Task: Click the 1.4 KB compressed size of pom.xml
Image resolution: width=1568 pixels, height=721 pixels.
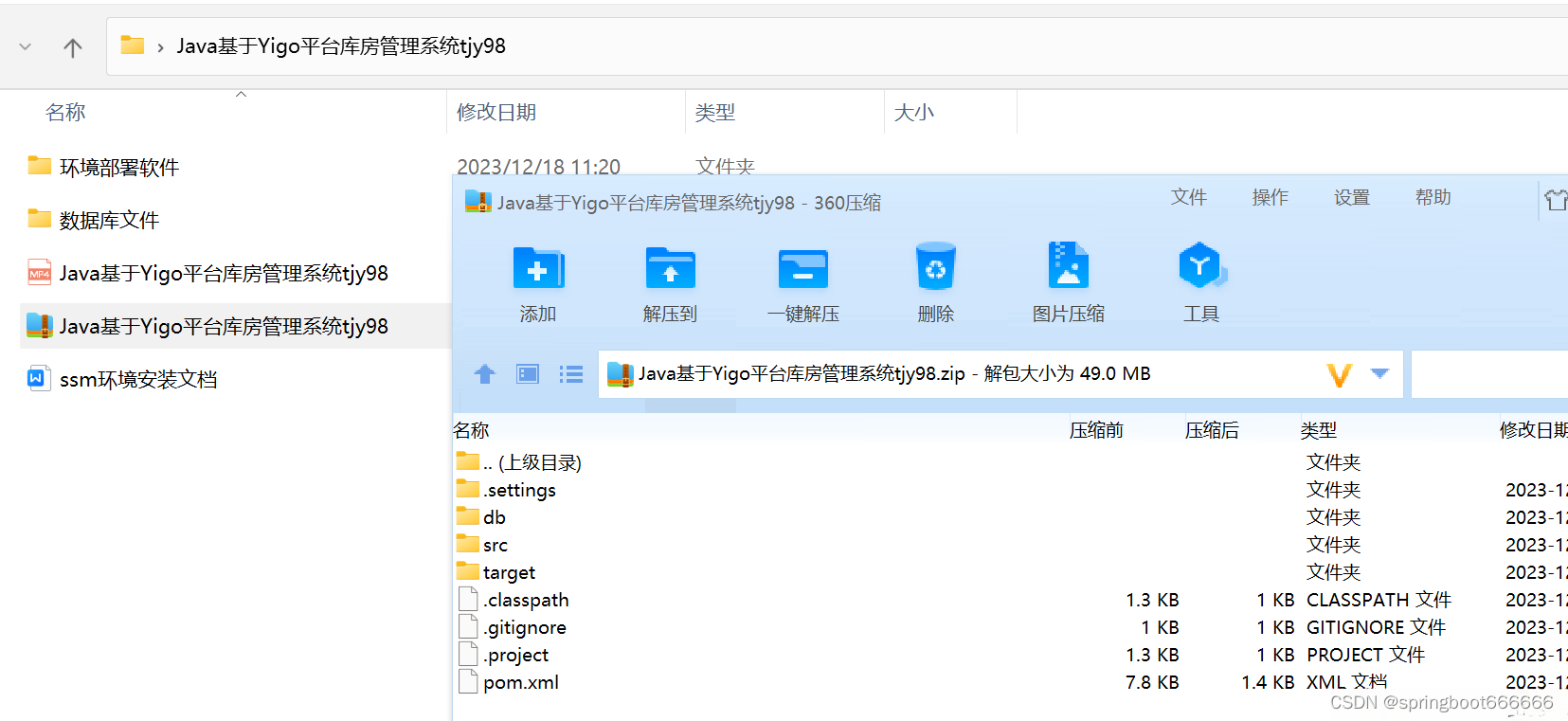Action: [1268, 682]
